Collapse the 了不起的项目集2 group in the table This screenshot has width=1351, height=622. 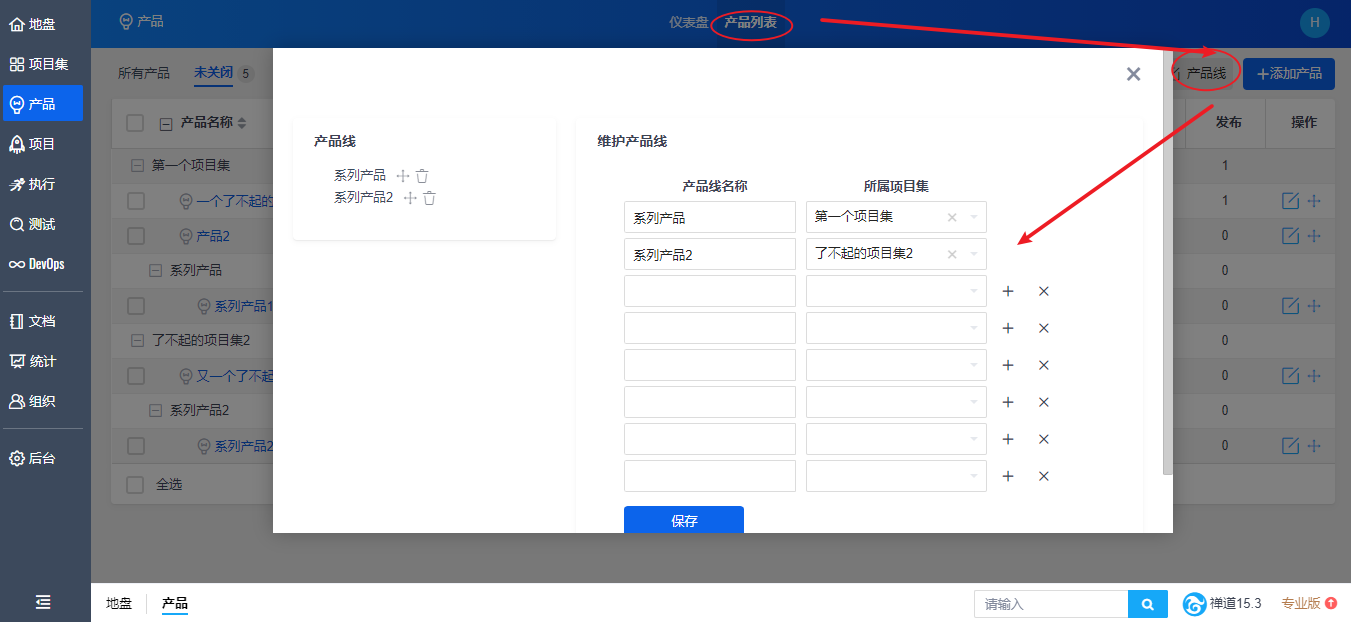pos(137,340)
